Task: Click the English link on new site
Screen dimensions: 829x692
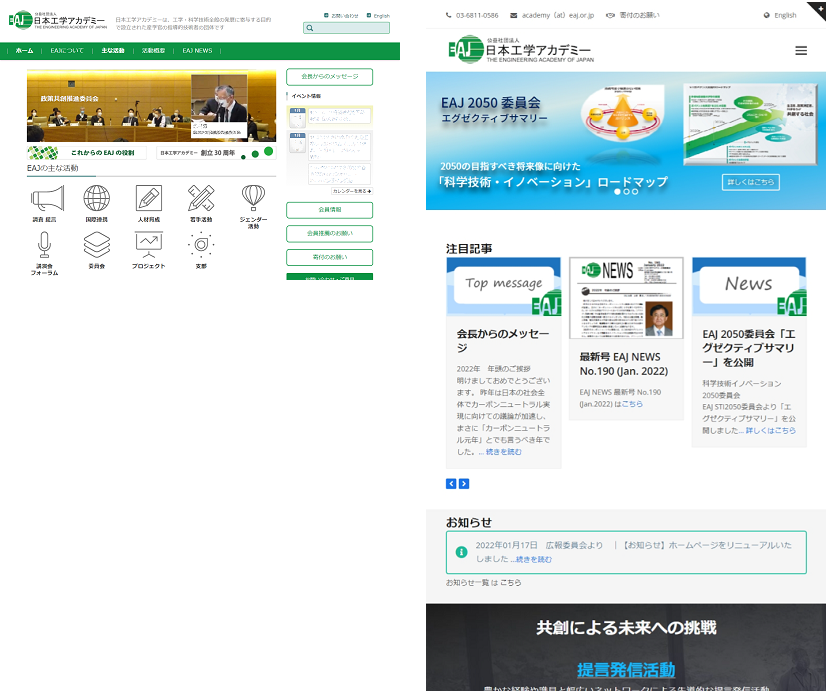Action: click(785, 15)
